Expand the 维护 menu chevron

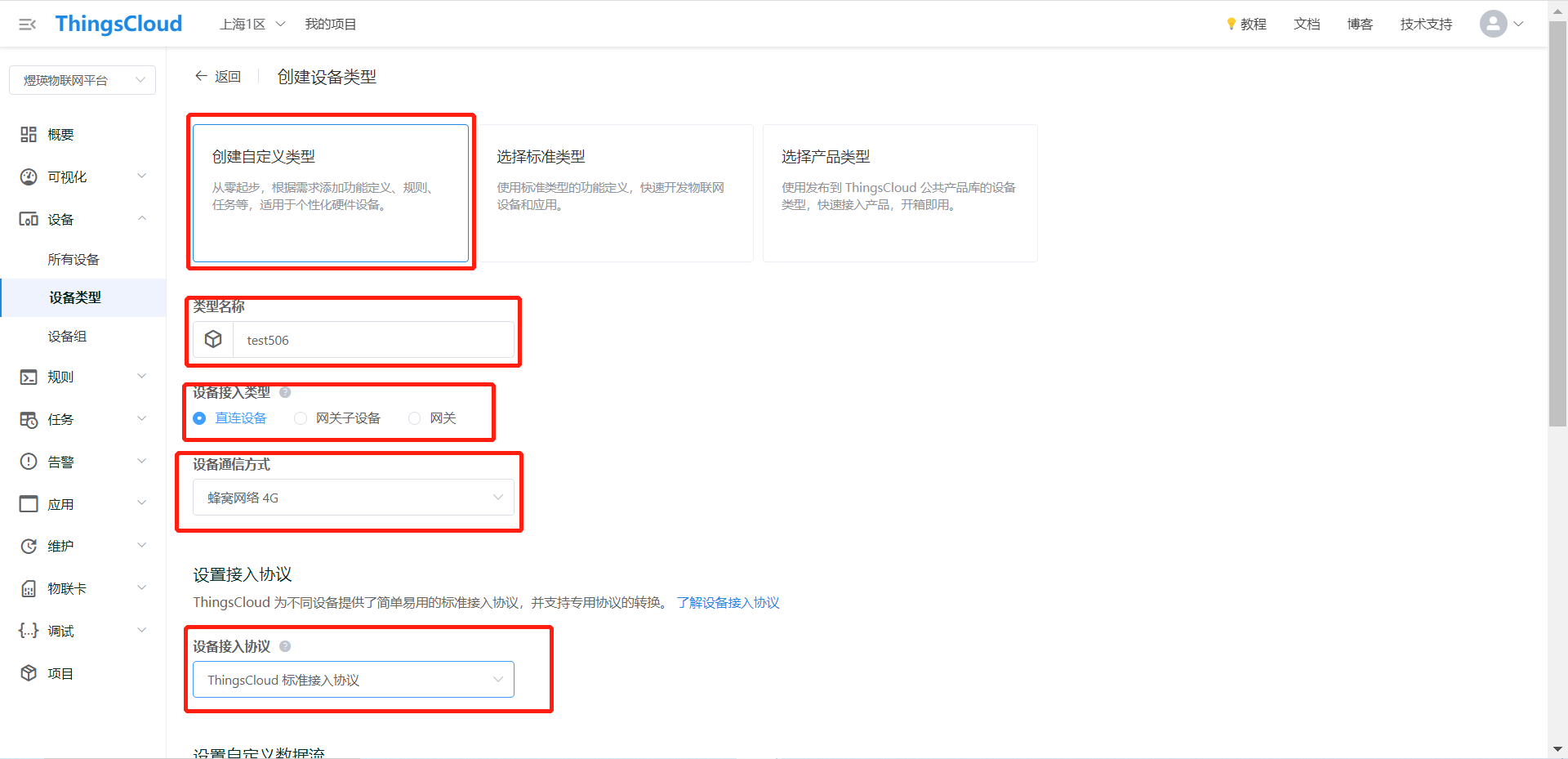tap(142, 546)
